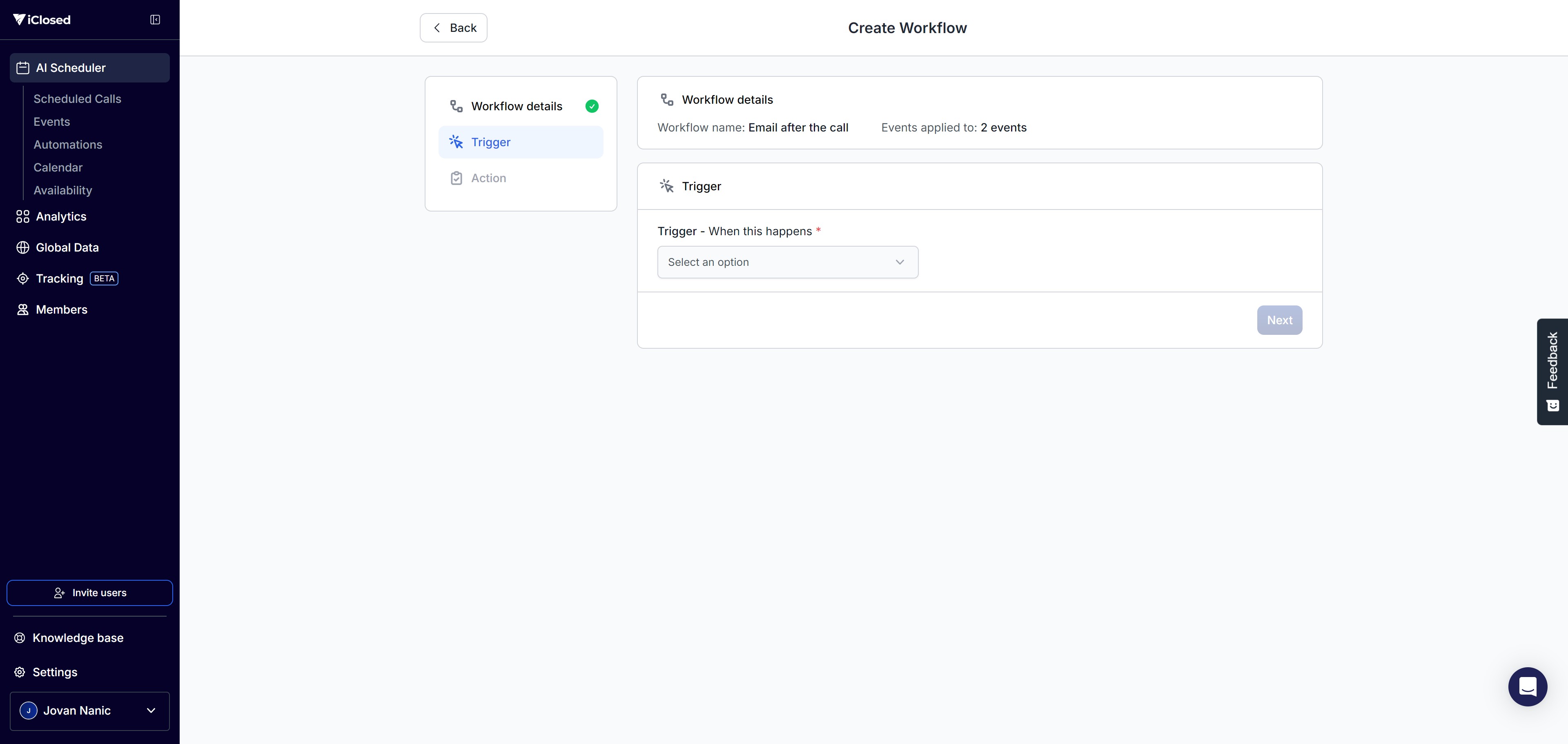Click the Analytics grid icon
The height and width of the screenshot is (744, 1568).
coord(22,217)
